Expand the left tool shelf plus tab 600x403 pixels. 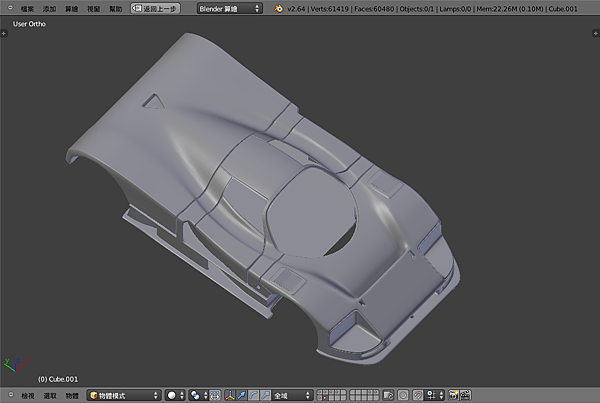(4, 33)
